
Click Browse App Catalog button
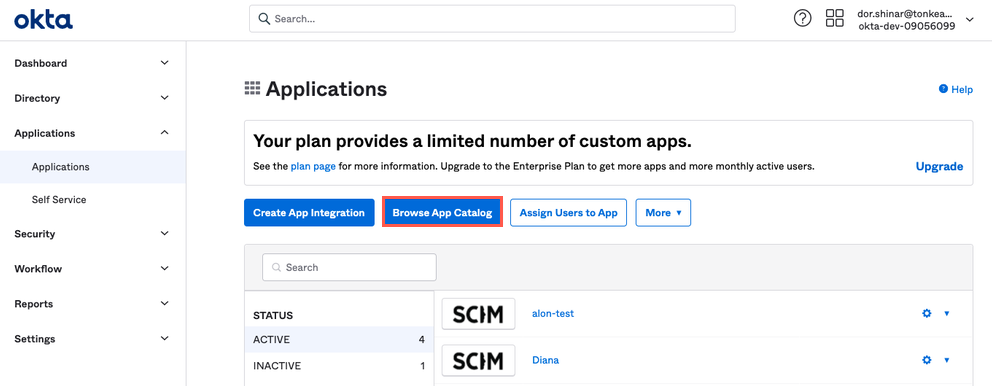point(442,213)
